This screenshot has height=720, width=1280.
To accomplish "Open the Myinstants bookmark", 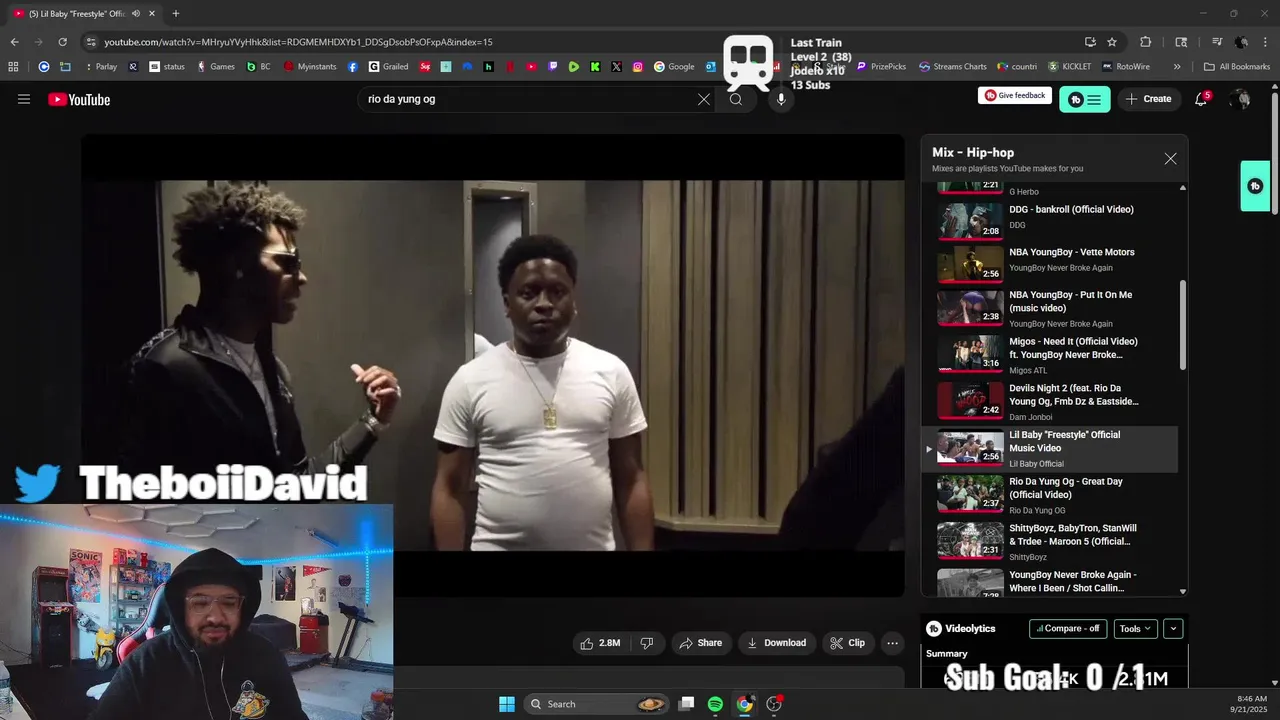I will tap(310, 67).
